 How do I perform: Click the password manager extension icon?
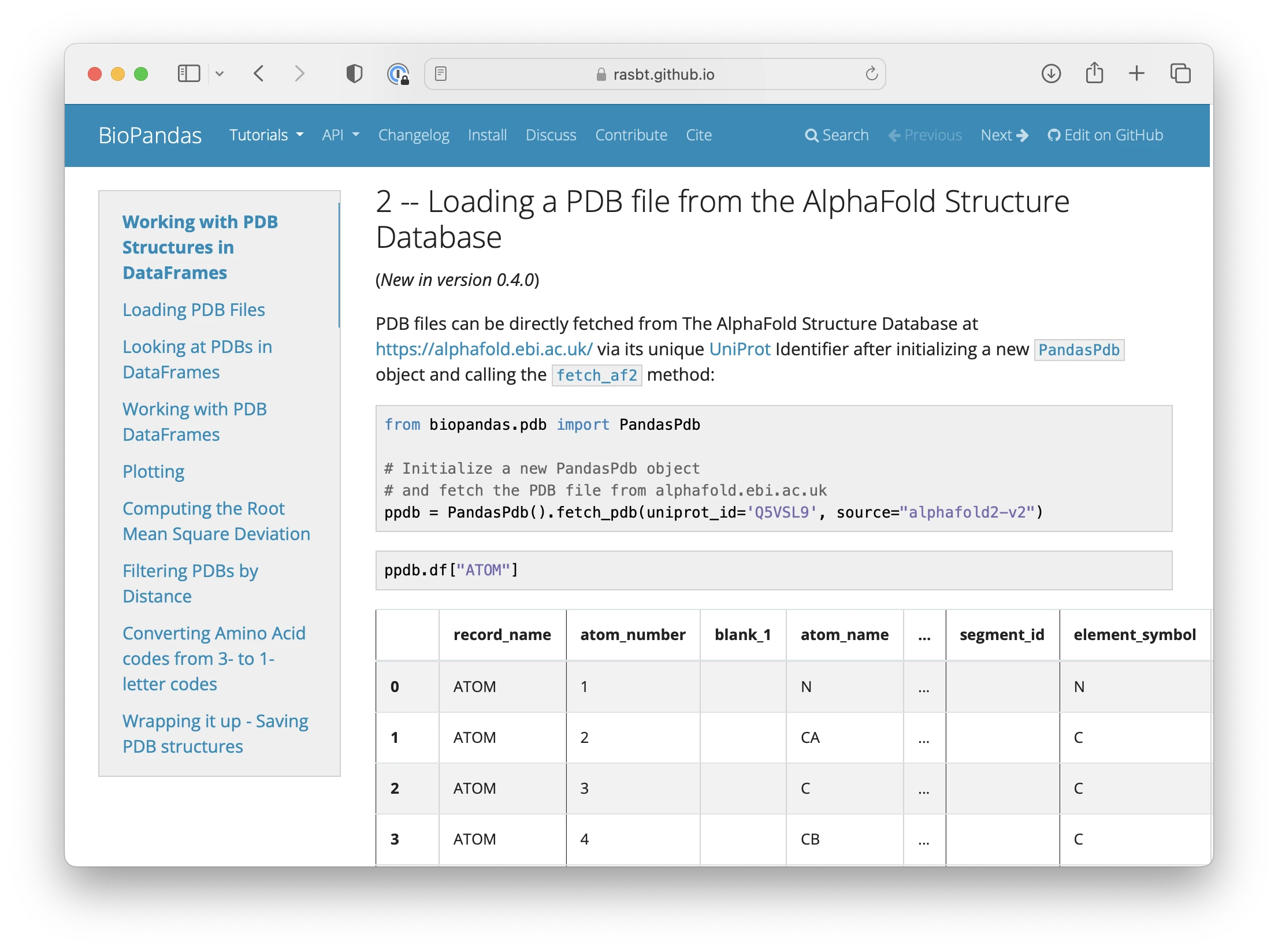(x=398, y=74)
